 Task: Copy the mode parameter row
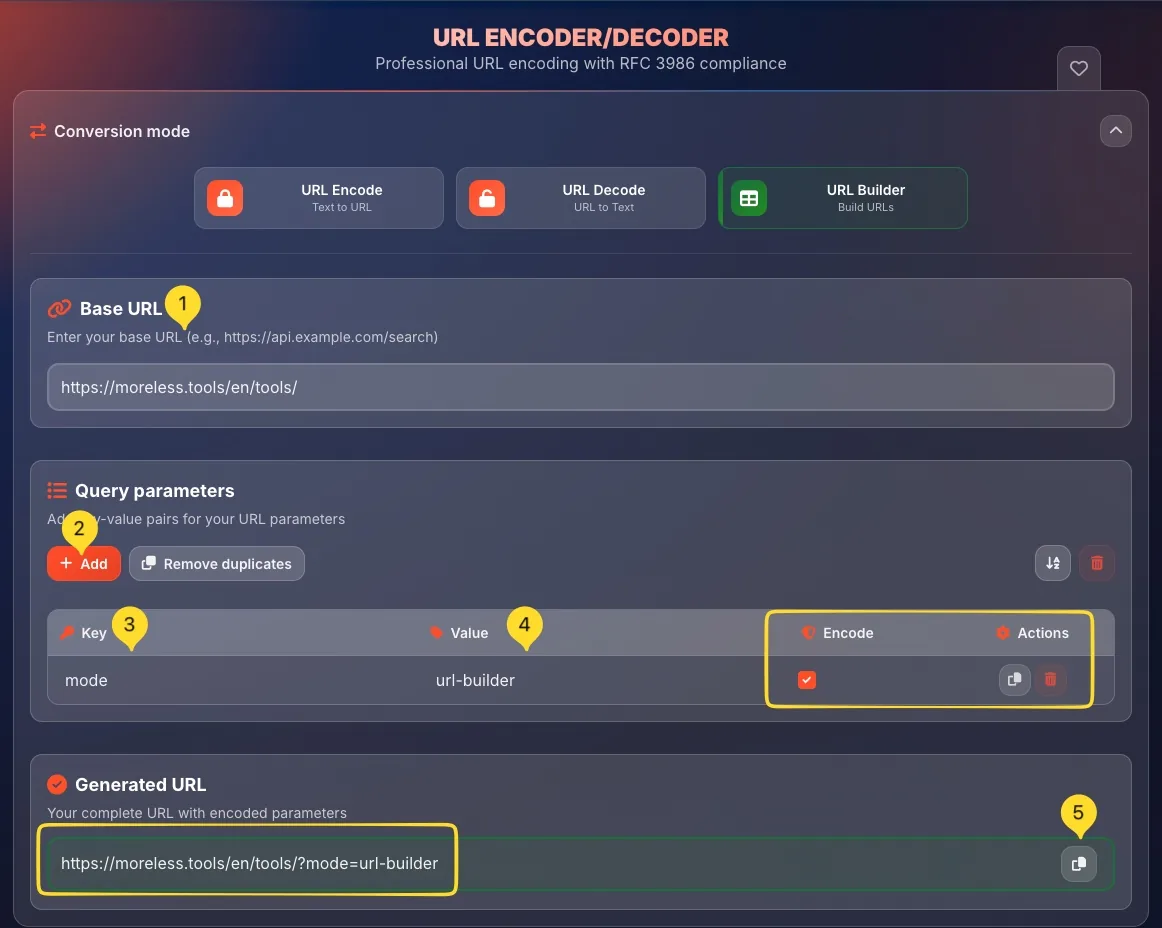[1014, 680]
